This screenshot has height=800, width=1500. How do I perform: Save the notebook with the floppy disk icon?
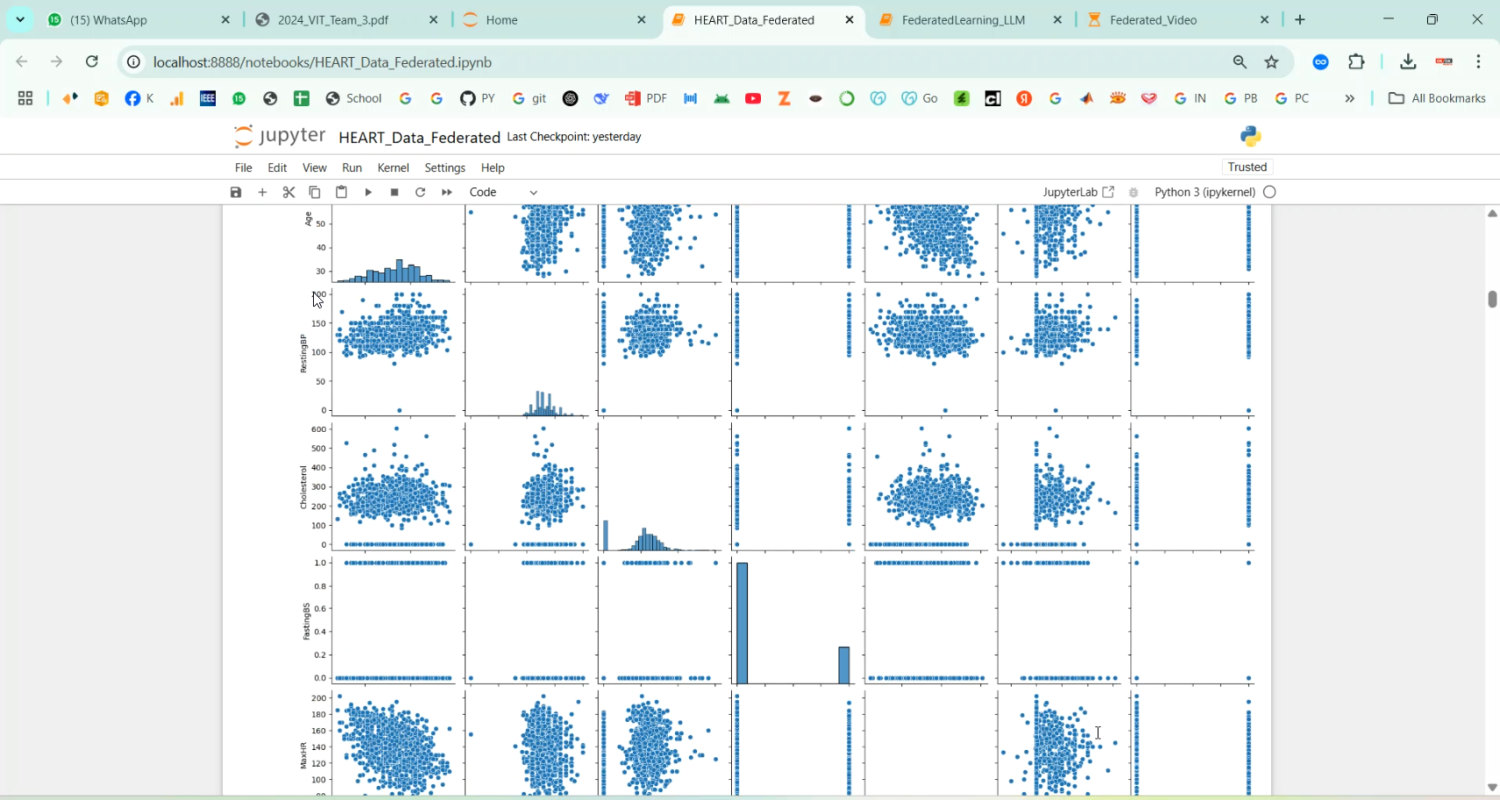click(x=236, y=192)
